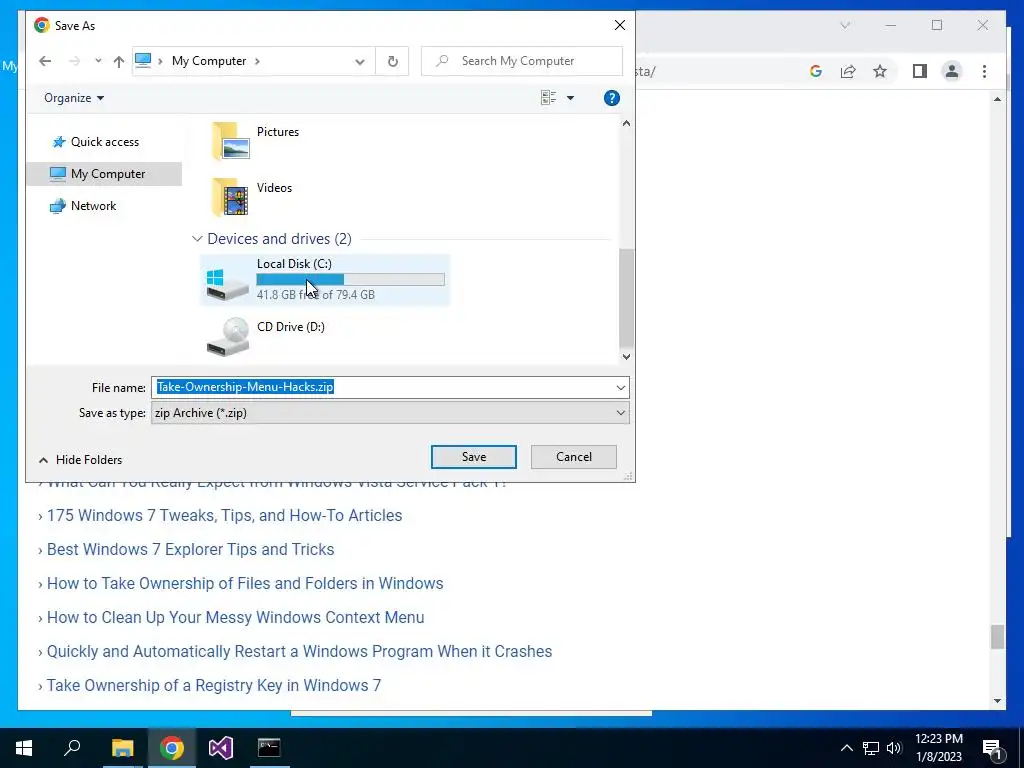1024x768 pixels.
Task: Click the File name text field
Action: pyautogui.click(x=384, y=387)
